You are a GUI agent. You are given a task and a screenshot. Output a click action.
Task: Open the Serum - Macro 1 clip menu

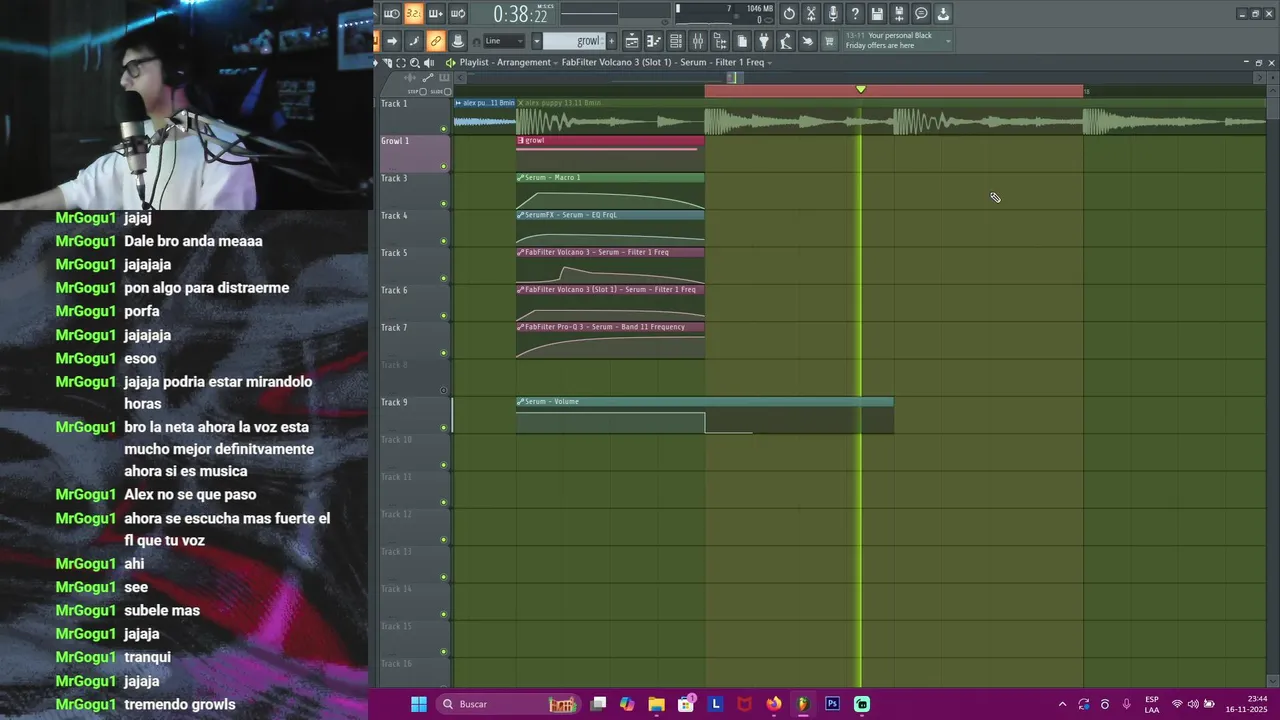pos(521,178)
